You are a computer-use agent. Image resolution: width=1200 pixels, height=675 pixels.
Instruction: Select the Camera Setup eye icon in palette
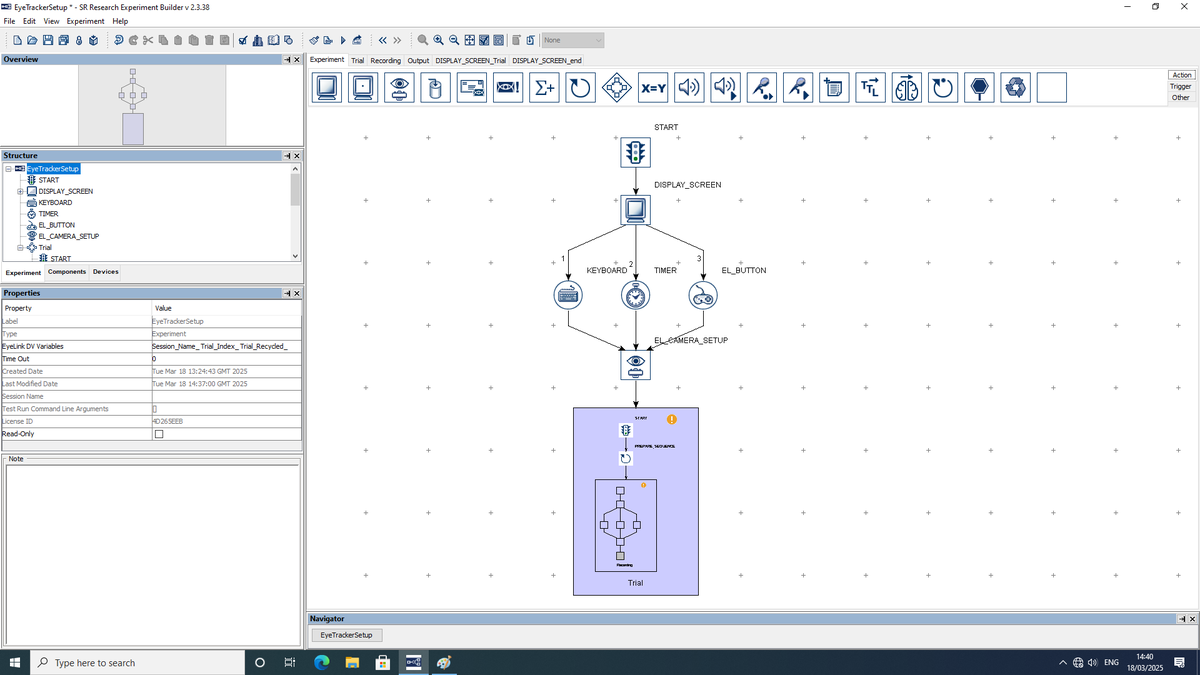[398, 88]
